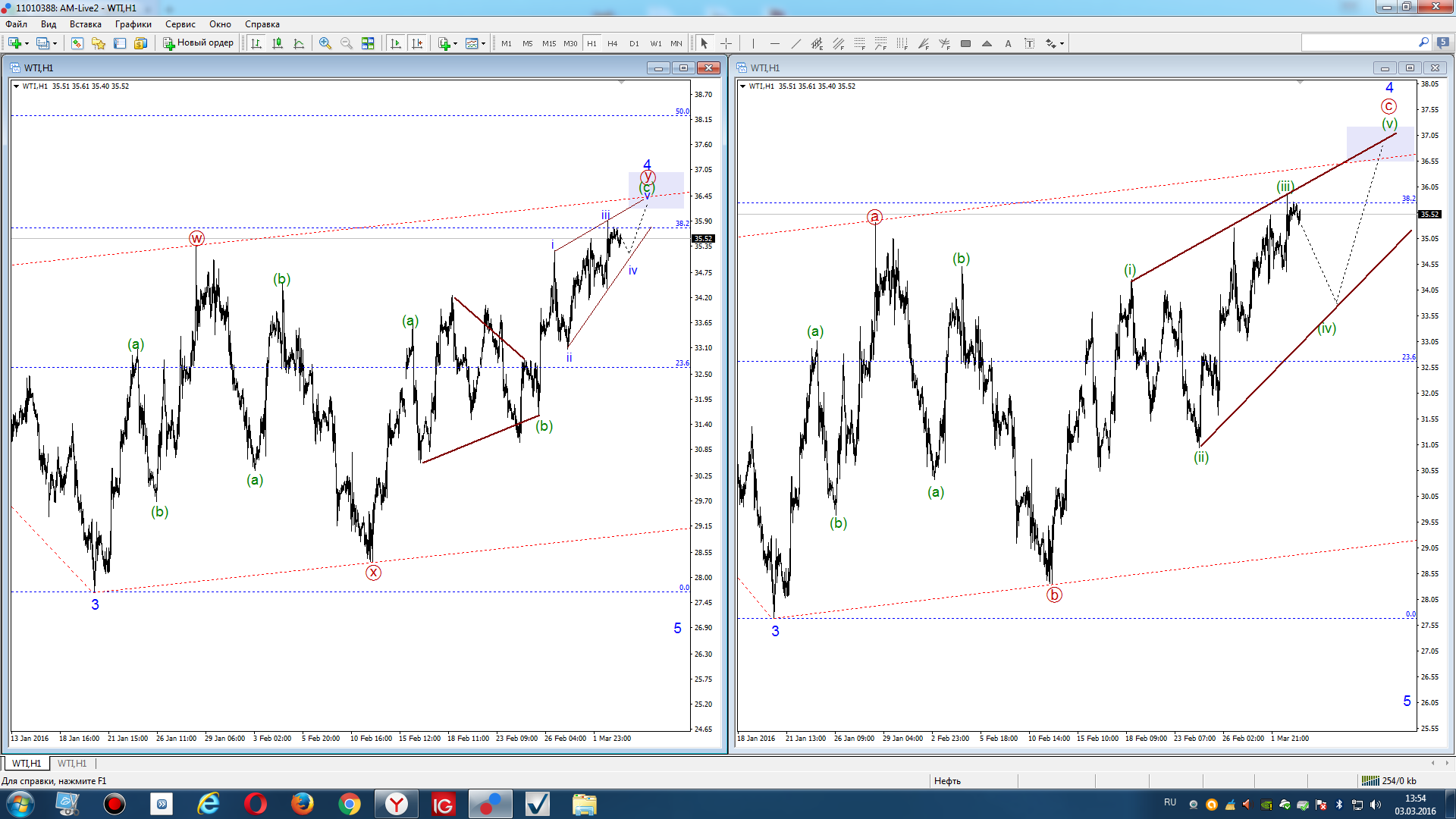Draw a rectangle shape
The image size is (1456, 819).
pyautogui.click(x=965, y=43)
